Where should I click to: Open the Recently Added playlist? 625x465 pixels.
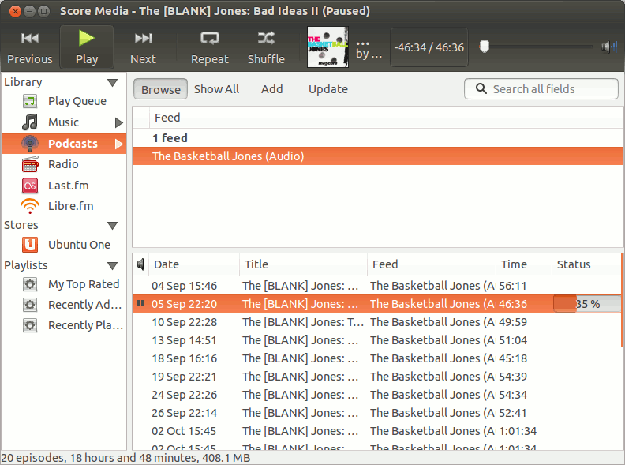(x=64, y=305)
